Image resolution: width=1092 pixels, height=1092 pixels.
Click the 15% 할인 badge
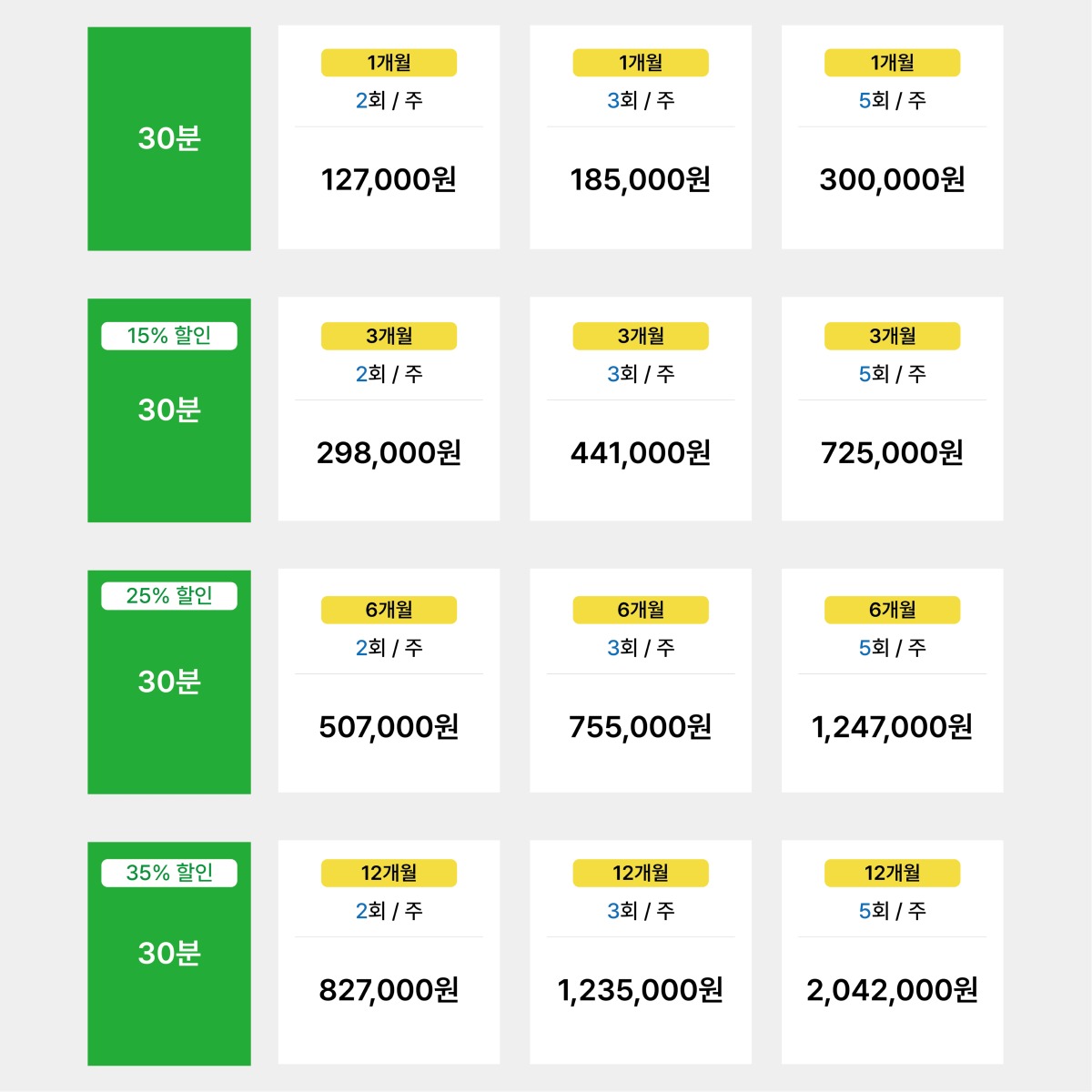coord(169,336)
